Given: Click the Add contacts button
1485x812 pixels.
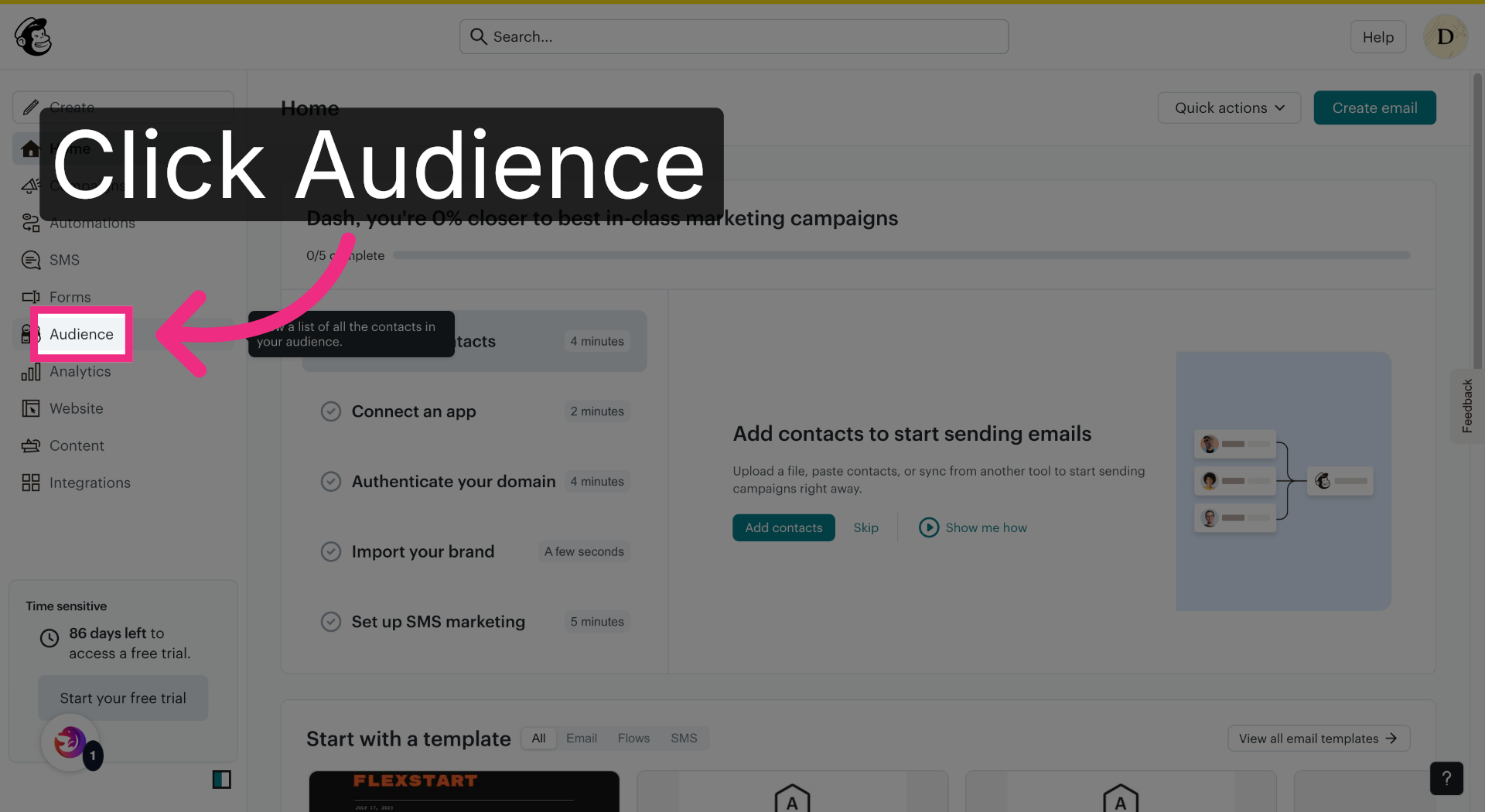Looking at the screenshot, I should [783, 527].
